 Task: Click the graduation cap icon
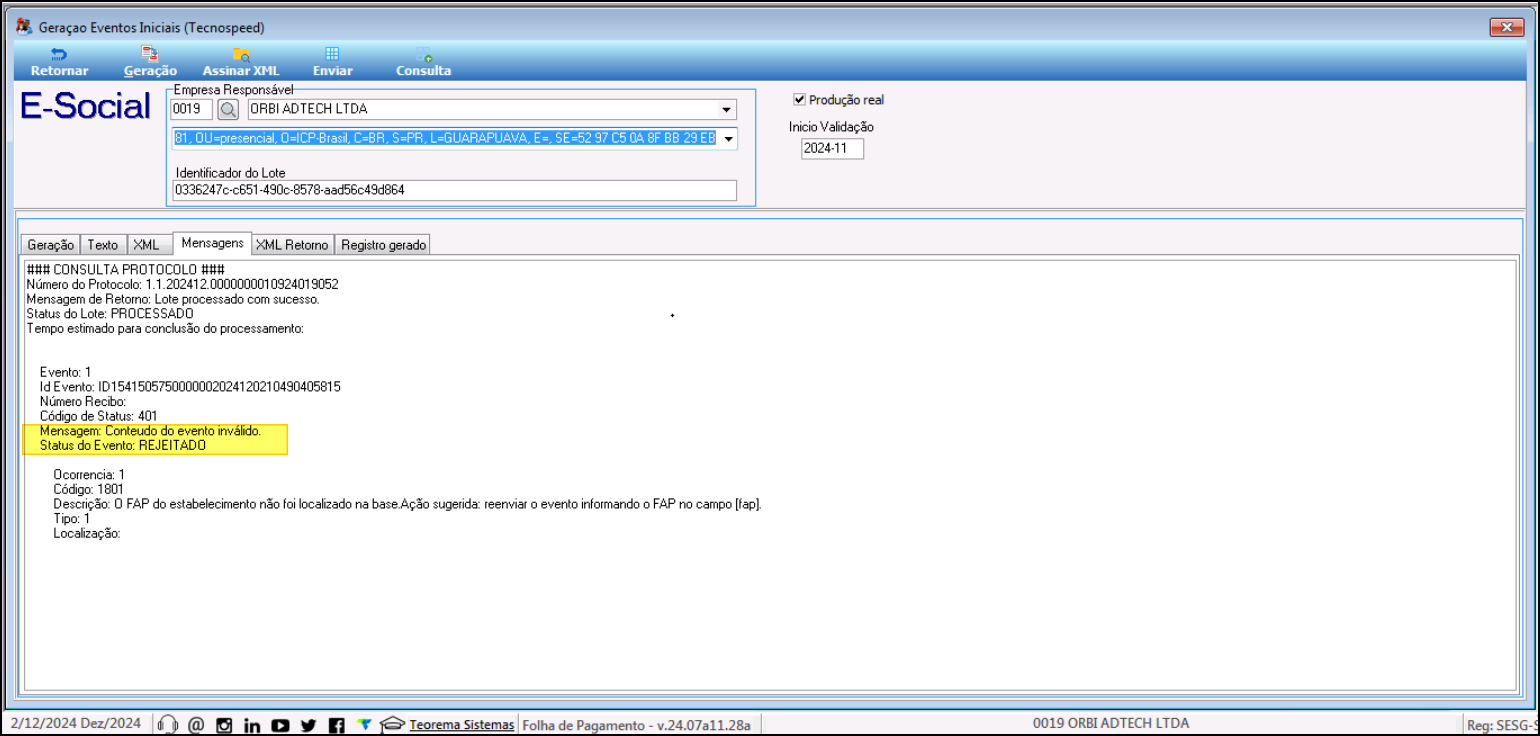pyautogui.click(x=393, y=724)
